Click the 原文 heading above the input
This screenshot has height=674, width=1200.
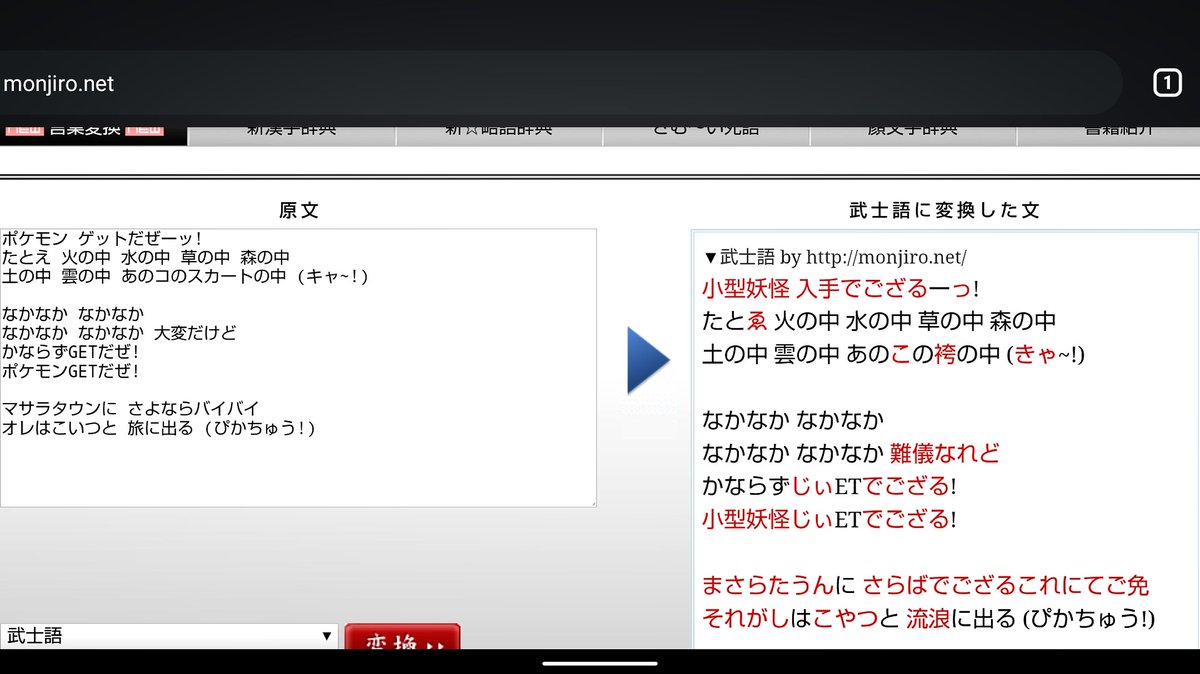[x=298, y=210]
